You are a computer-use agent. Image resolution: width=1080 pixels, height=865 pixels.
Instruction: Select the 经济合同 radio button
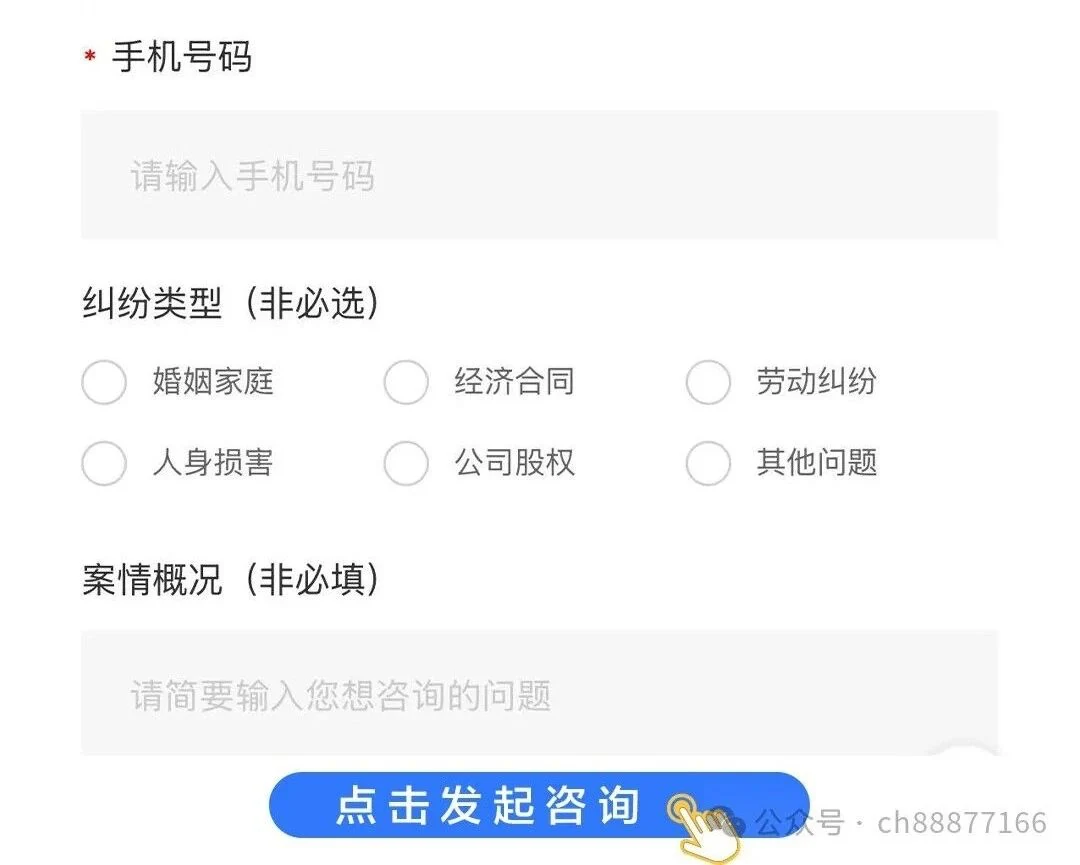pyautogui.click(x=406, y=382)
